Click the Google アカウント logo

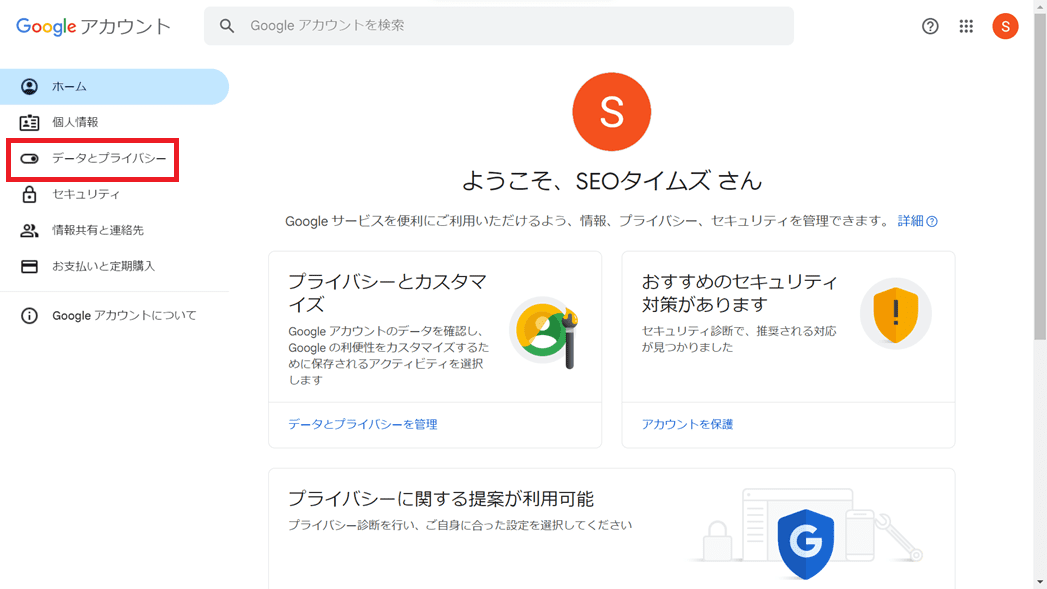93,26
